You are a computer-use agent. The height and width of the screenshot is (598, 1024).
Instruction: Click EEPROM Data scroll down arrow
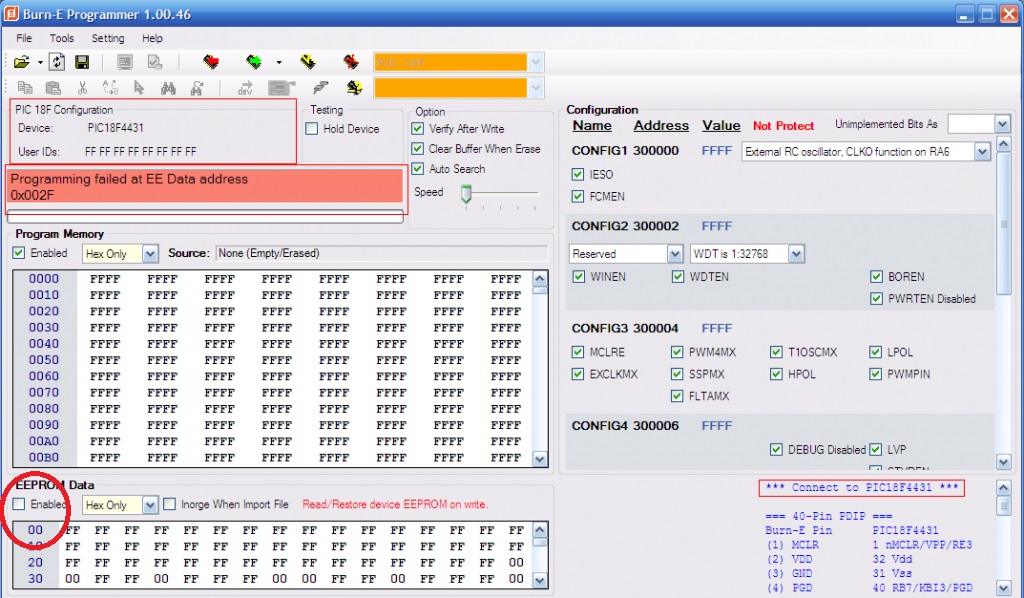pos(539,580)
